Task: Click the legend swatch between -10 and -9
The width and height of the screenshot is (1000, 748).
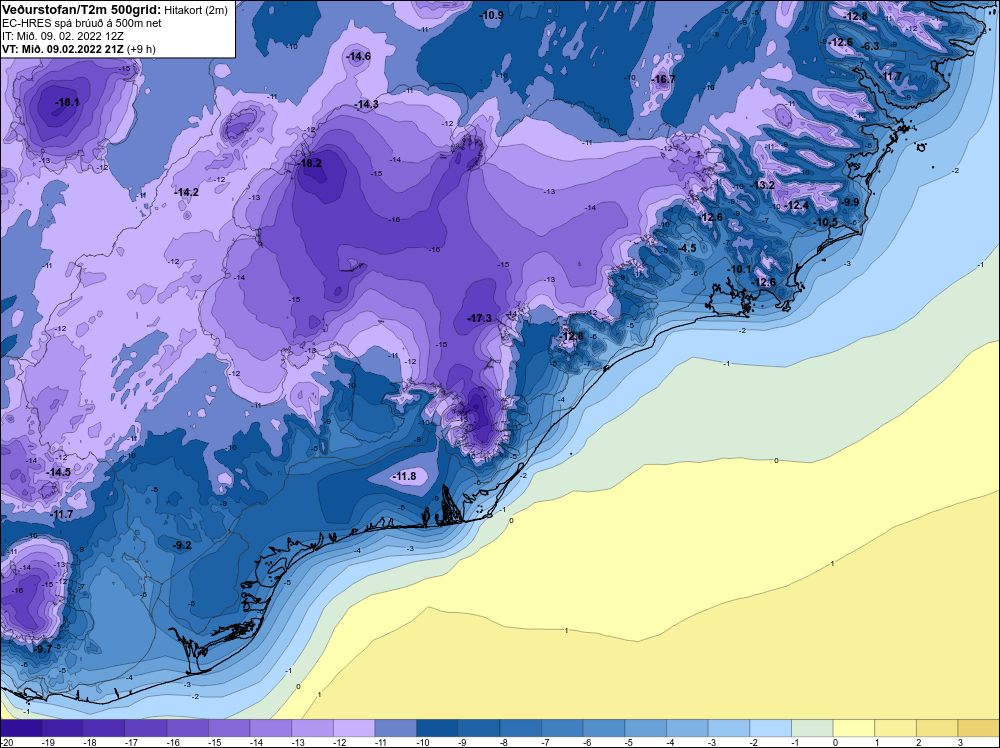Action: [437, 728]
